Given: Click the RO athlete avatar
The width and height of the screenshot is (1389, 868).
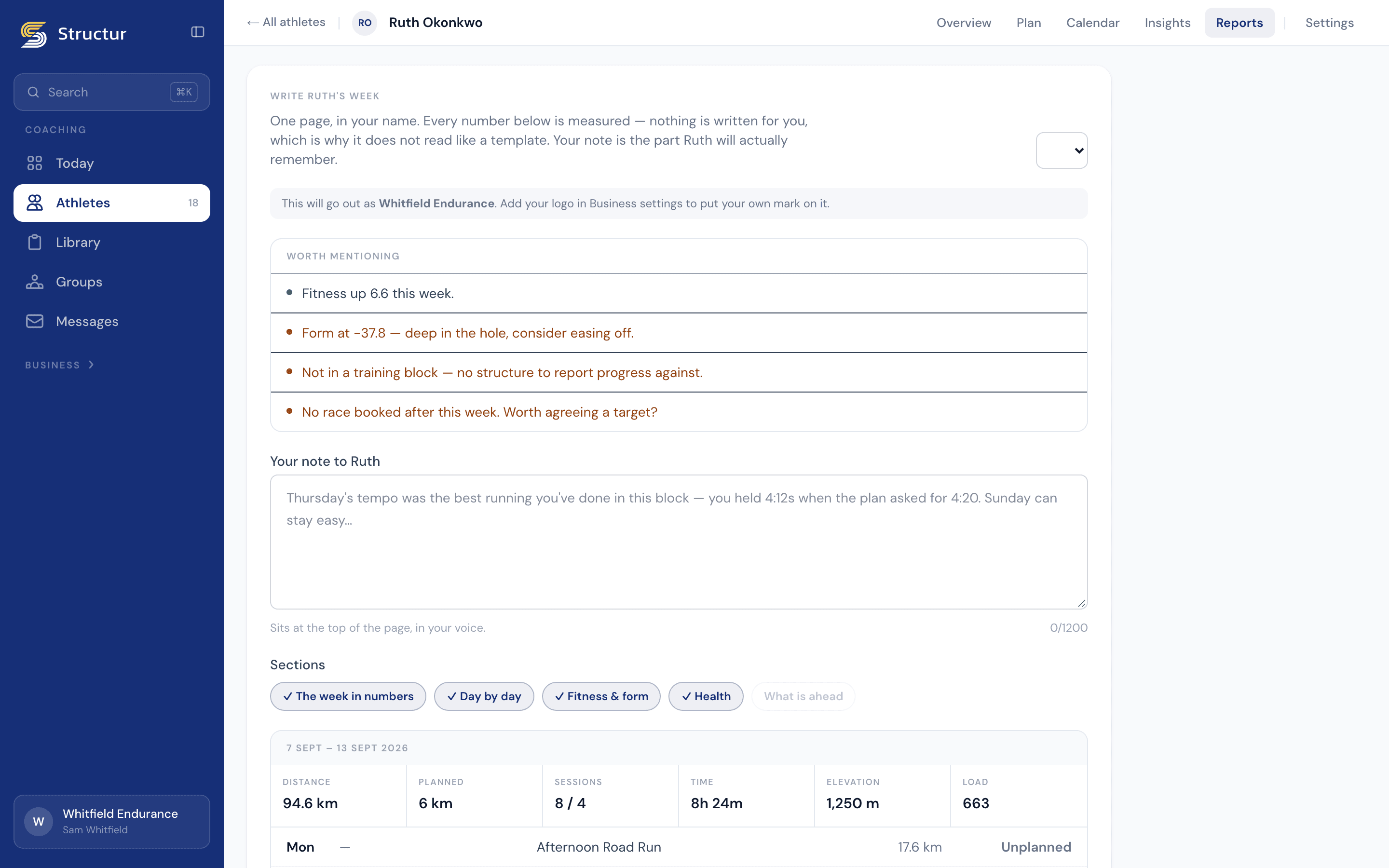Looking at the screenshot, I should pos(365,23).
